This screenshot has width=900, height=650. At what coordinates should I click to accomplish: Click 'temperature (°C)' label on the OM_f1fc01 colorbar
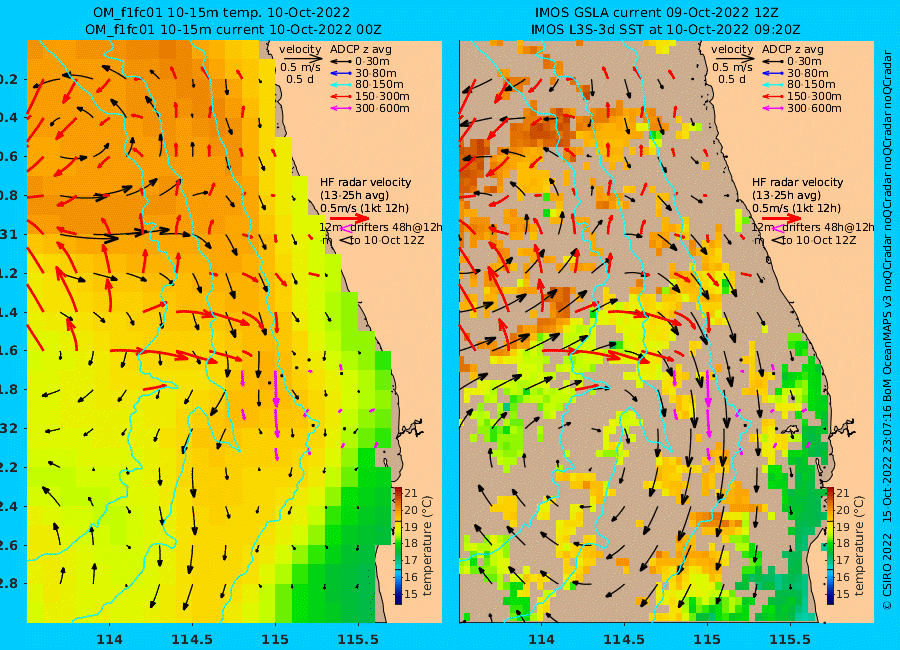click(427, 546)
